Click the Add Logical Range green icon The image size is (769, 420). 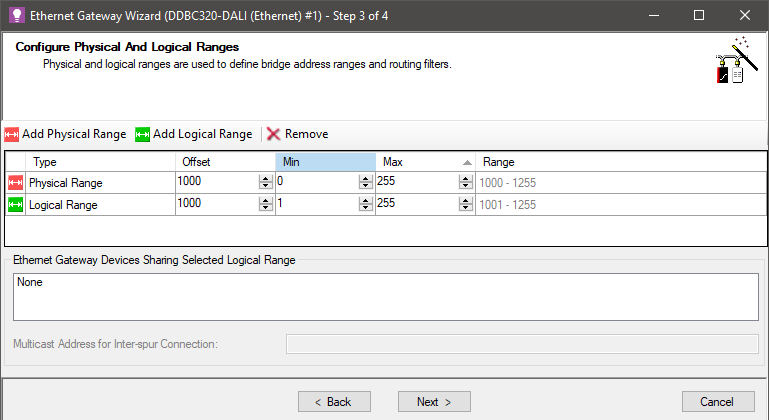[142, 134]
